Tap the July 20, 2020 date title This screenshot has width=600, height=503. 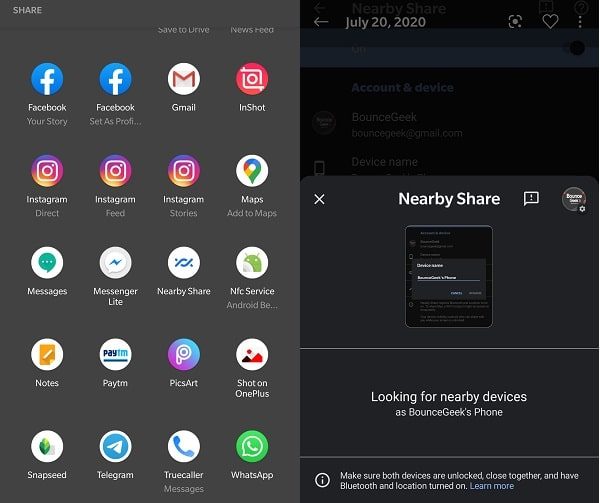(385, 22)
